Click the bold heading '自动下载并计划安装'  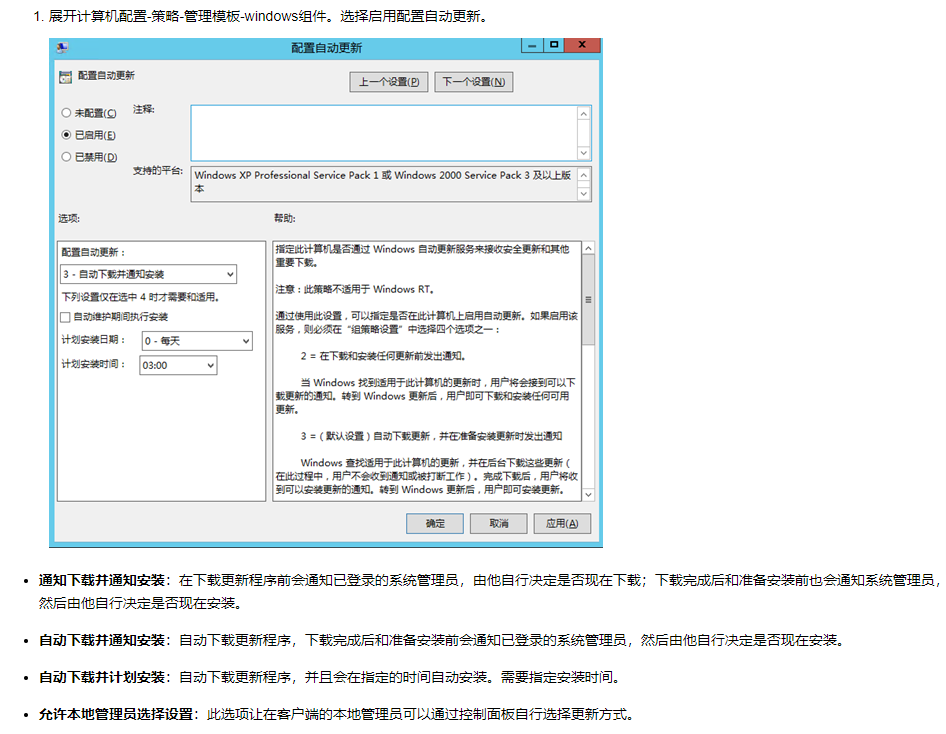102,677
